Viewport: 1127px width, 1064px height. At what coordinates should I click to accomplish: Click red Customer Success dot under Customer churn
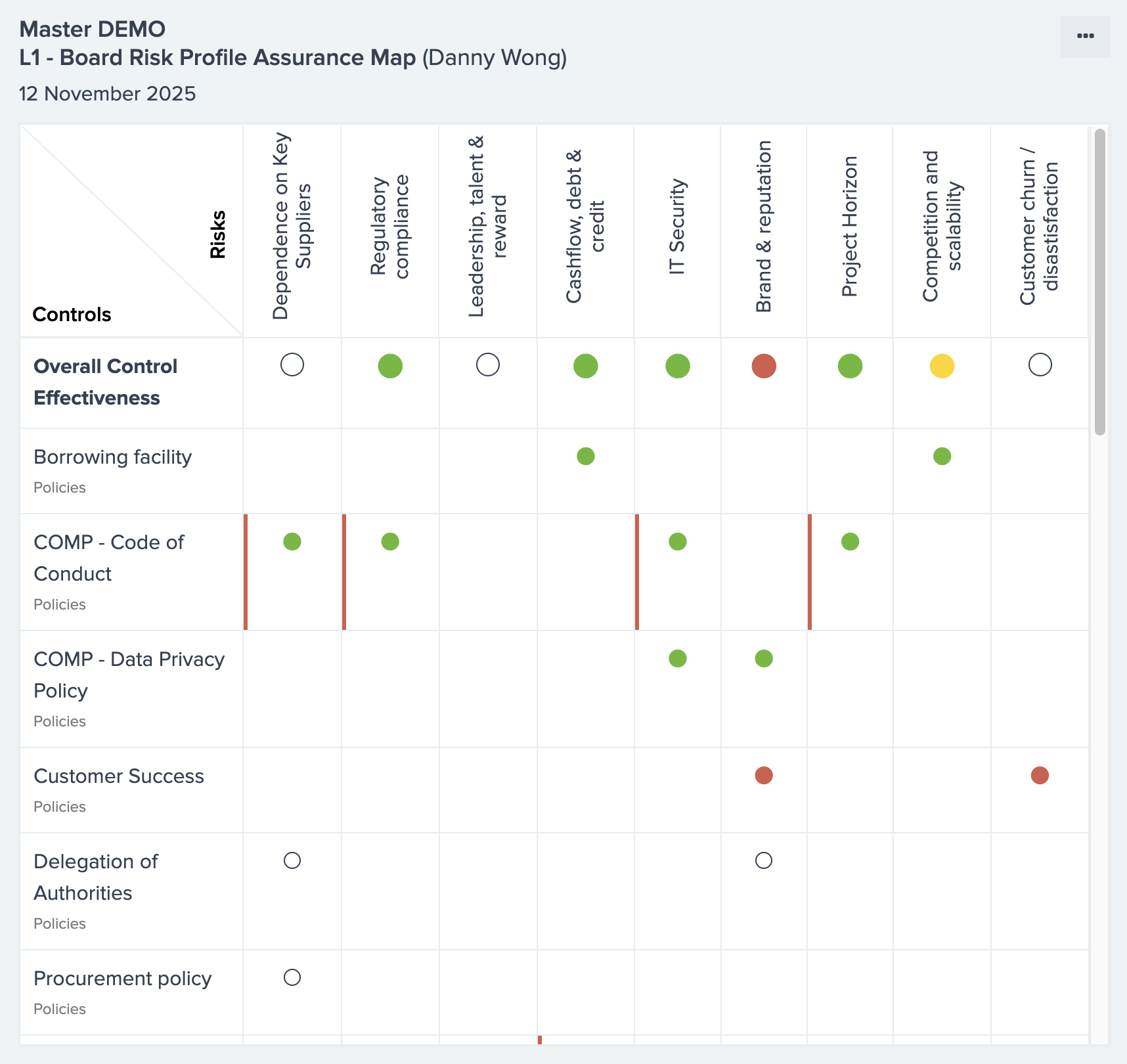[1040, 775]
